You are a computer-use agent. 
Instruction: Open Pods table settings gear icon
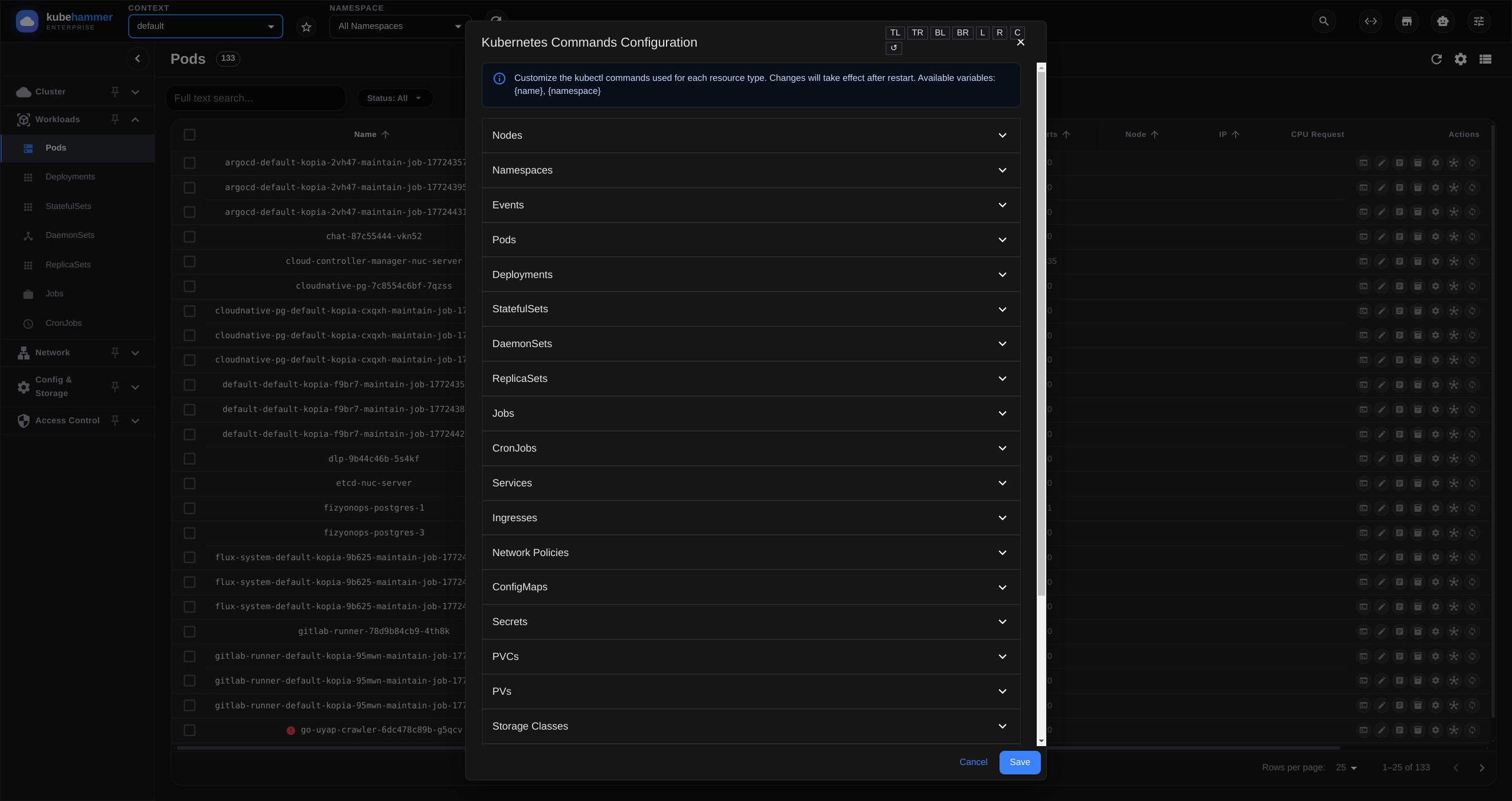[1461, 59]
